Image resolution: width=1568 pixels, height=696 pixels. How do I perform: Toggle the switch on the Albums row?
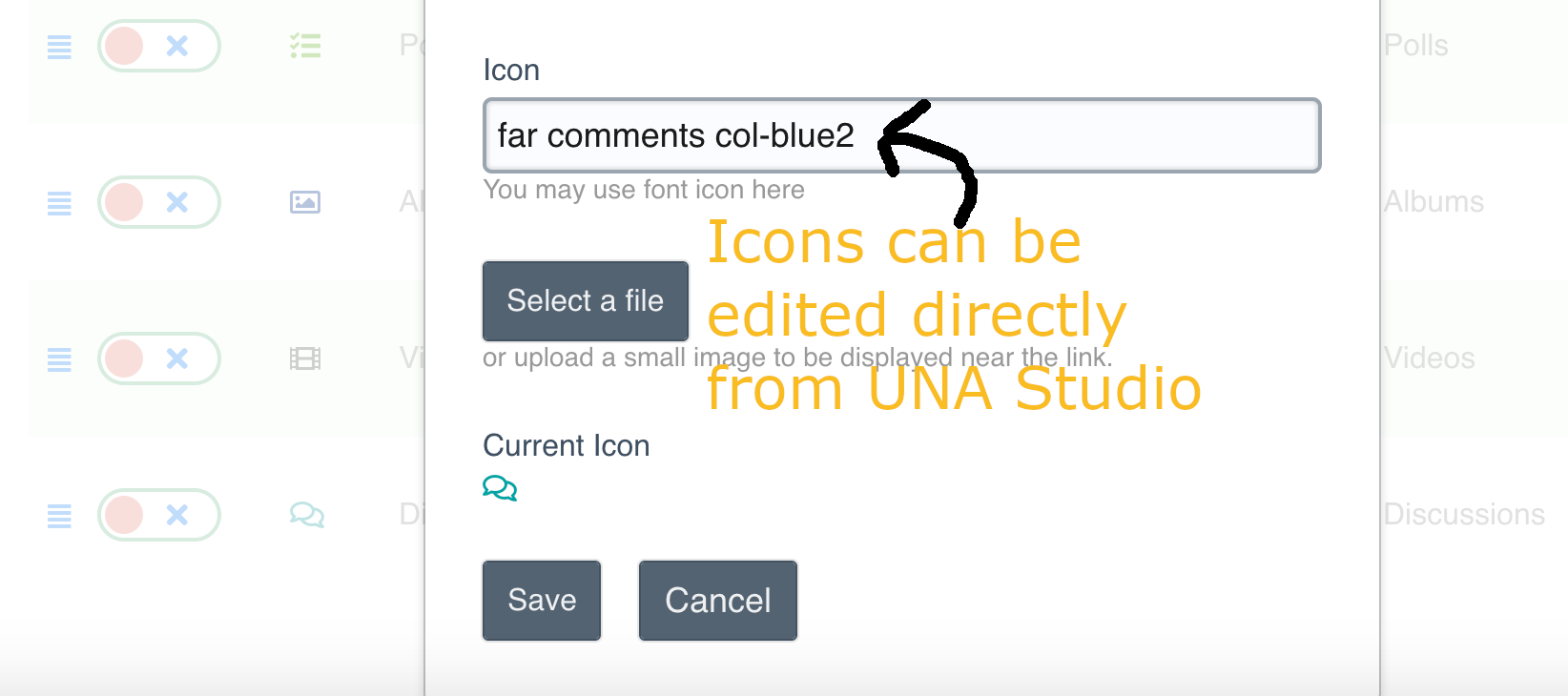(x=159, y=202)
